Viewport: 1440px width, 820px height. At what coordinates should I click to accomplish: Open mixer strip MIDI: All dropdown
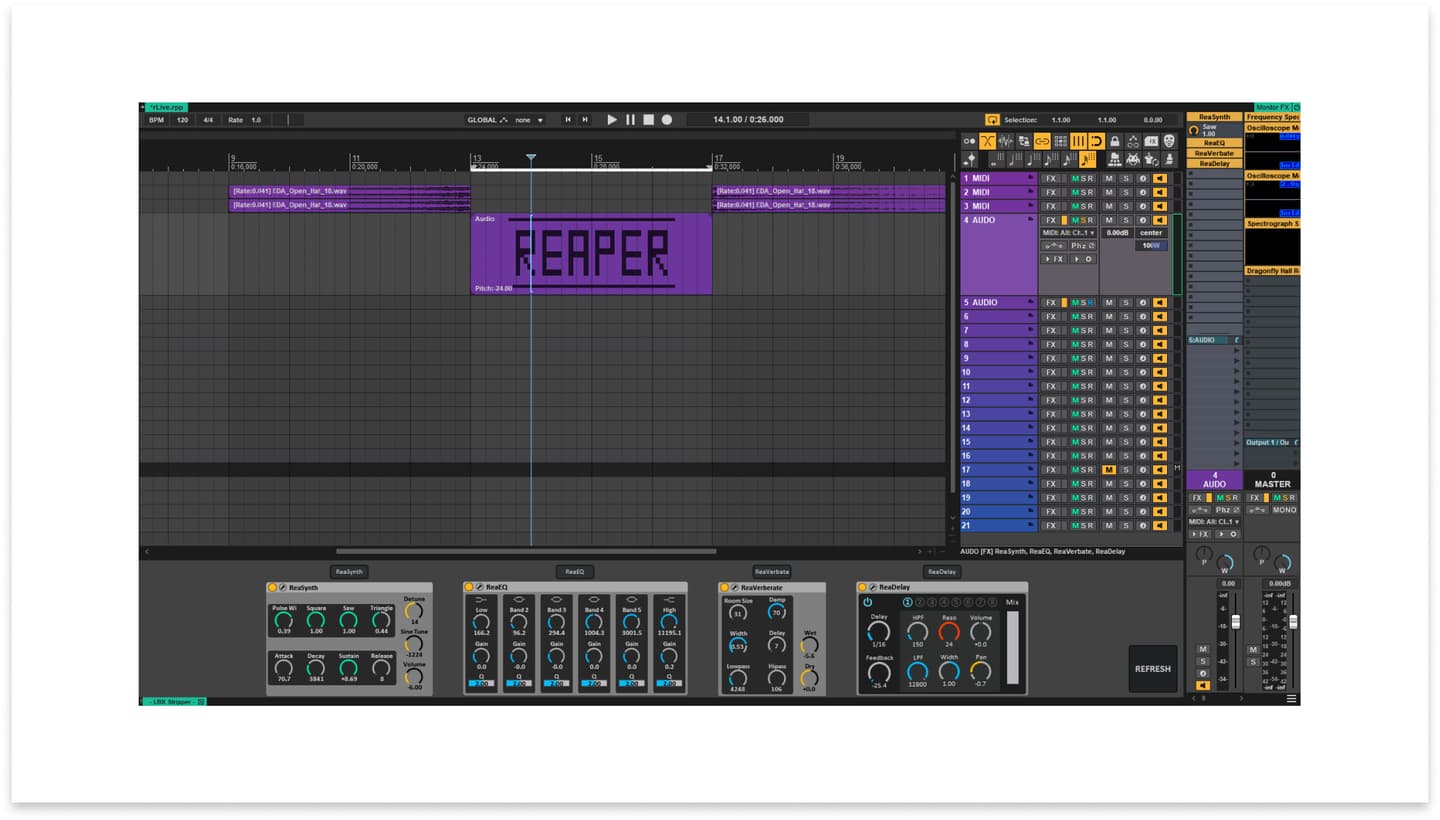tap(1214, 522)
